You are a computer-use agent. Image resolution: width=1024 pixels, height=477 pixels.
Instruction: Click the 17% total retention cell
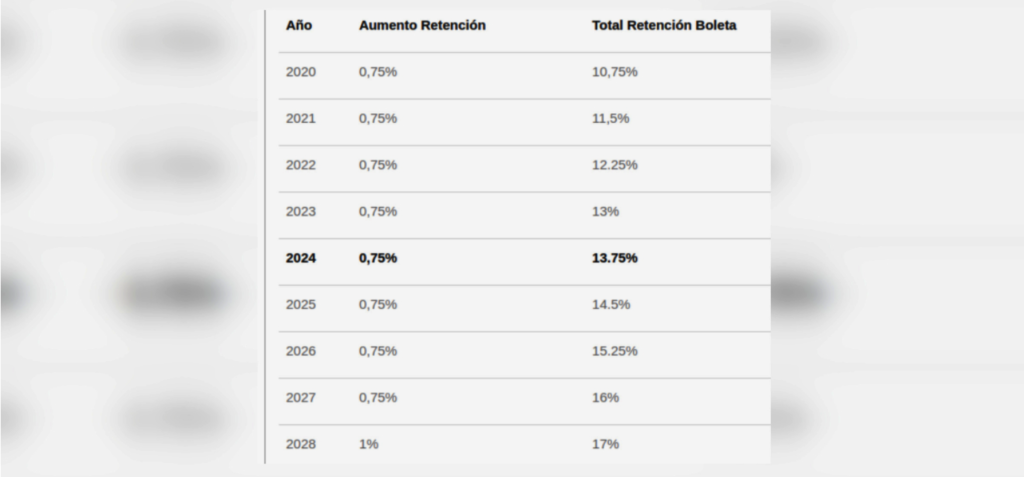pyautogui.click(x=606, y=444)
